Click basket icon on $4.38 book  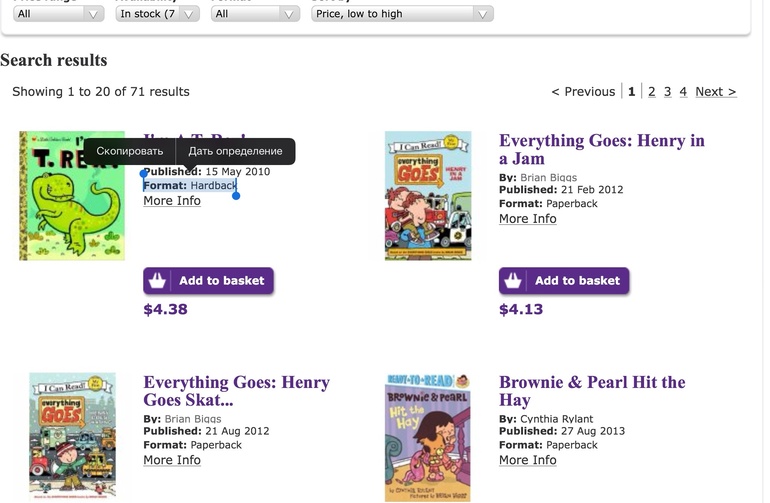pyautogui.click(x=157, y=281)
